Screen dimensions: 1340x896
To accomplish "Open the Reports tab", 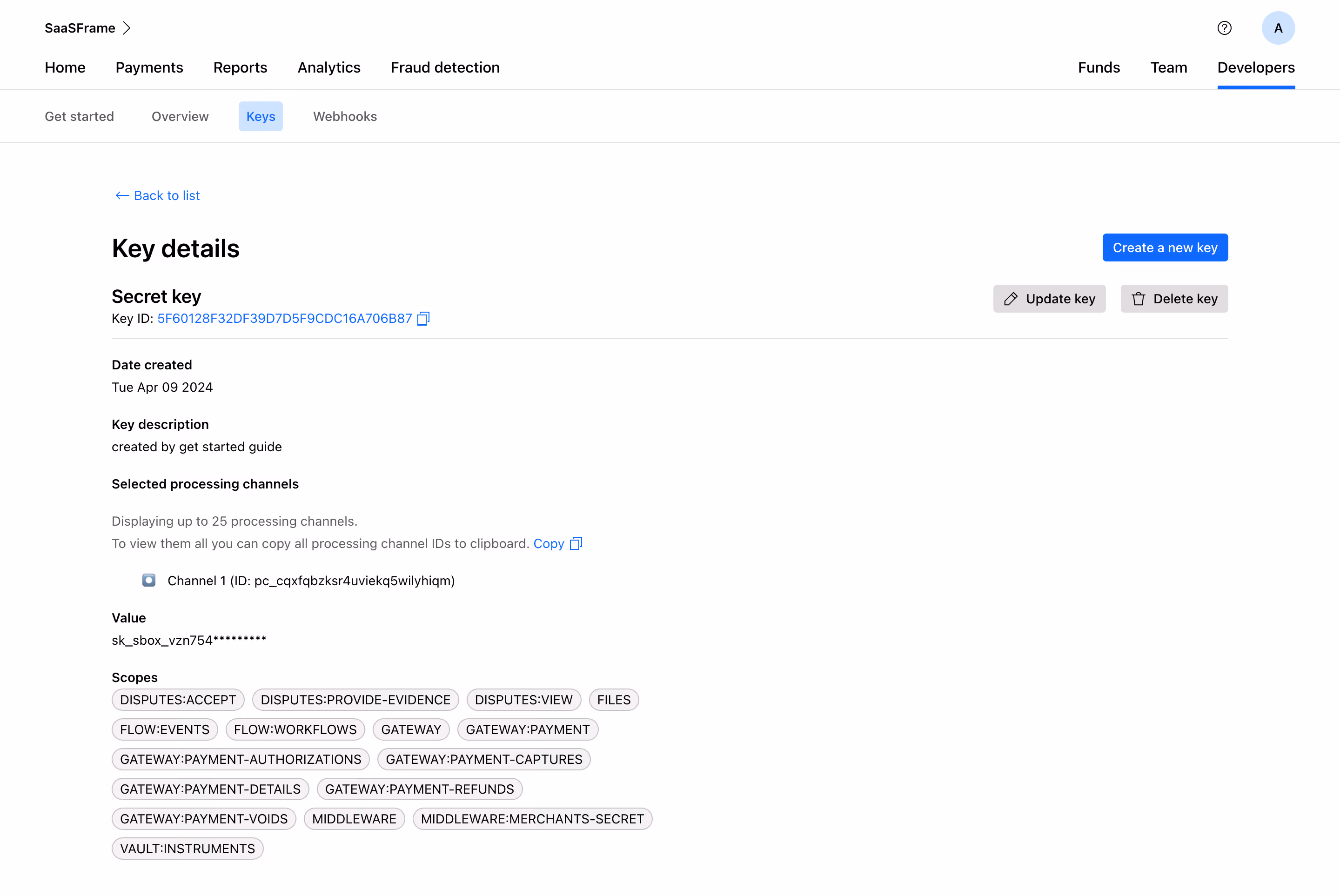I will pos(240,67).
